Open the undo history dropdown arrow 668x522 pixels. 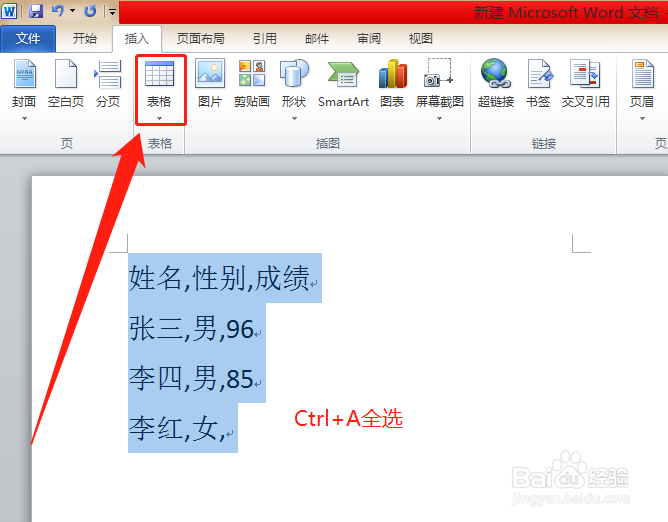pyautogui.click(x=72, y=11)
